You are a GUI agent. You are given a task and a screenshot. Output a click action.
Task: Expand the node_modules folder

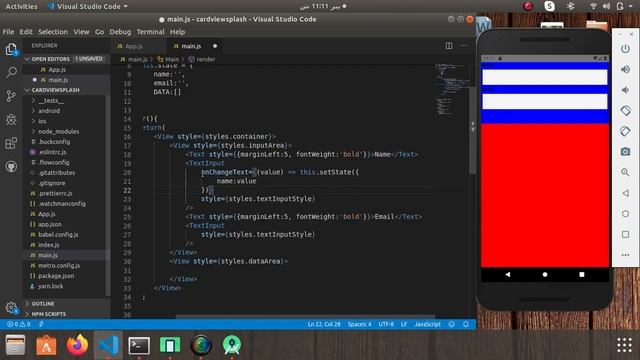pyautogui.click(x=58, y=131)
